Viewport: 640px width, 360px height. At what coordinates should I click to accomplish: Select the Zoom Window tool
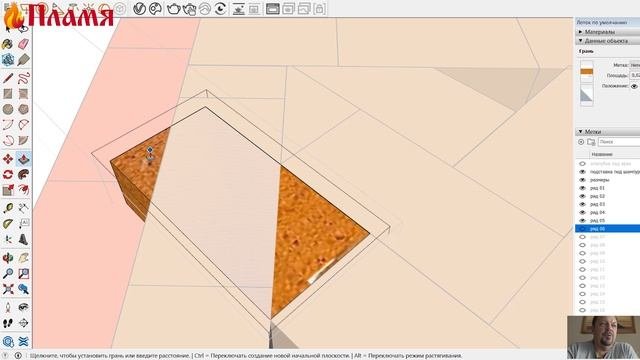pyautogui.click(x=23, y=273)
